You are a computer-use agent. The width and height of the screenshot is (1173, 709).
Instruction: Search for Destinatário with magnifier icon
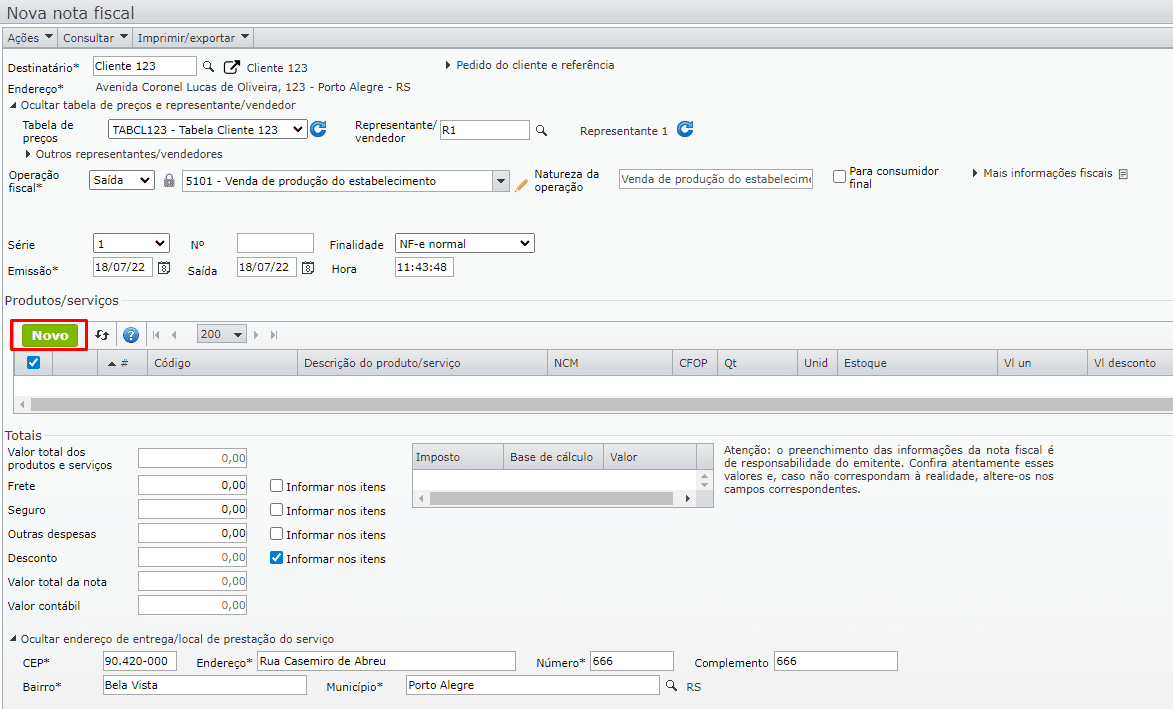click(209, 67)
